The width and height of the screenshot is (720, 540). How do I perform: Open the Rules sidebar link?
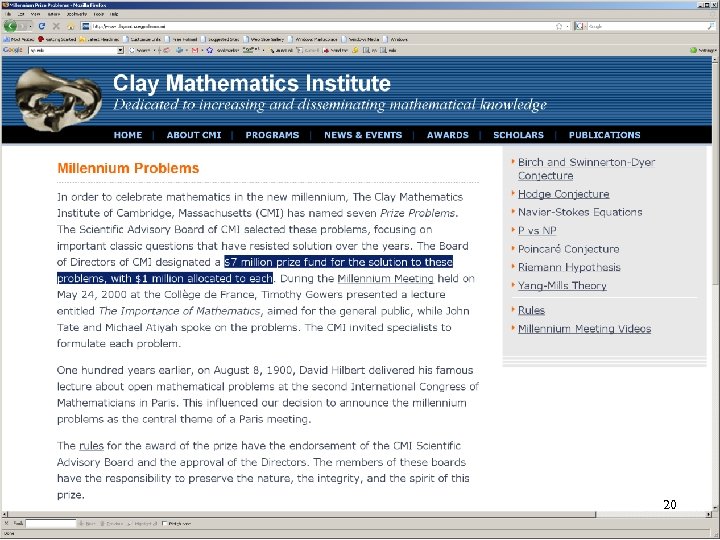531,310
